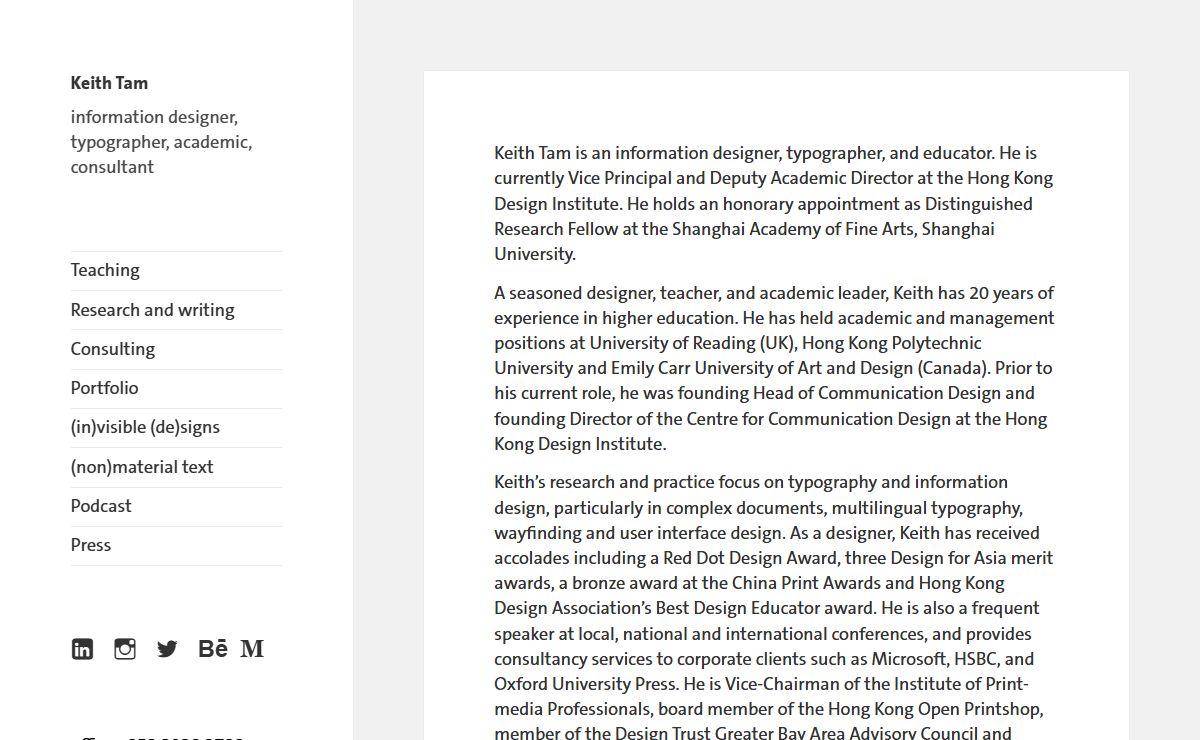1200x740 pixels.
Task: Open the Podcast menu item
Action: point(101,506)
